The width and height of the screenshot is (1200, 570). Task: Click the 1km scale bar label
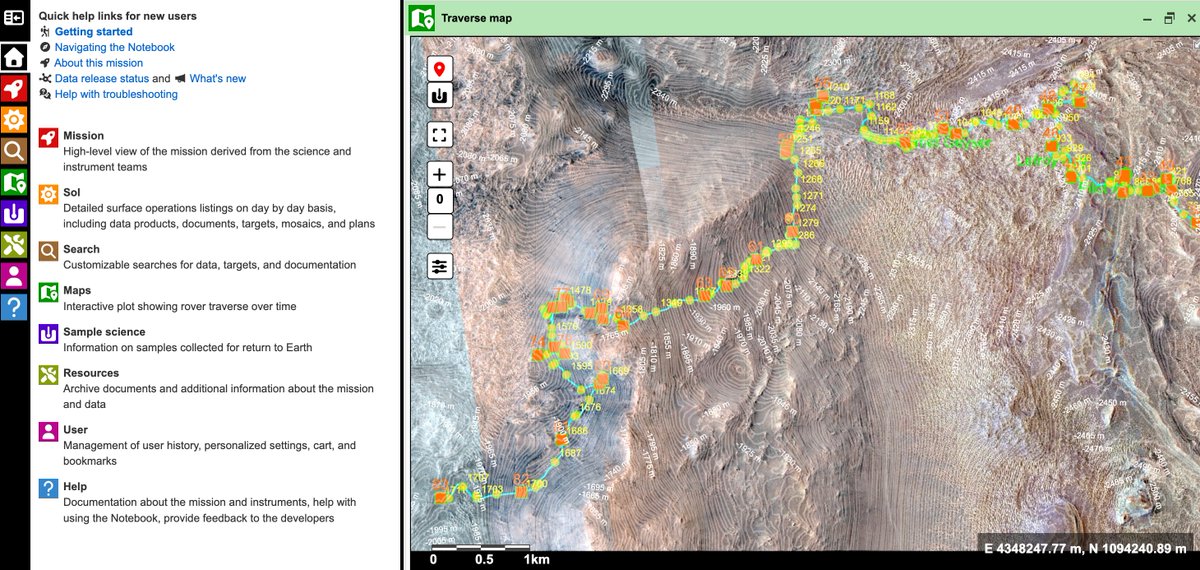click(537, 560)
